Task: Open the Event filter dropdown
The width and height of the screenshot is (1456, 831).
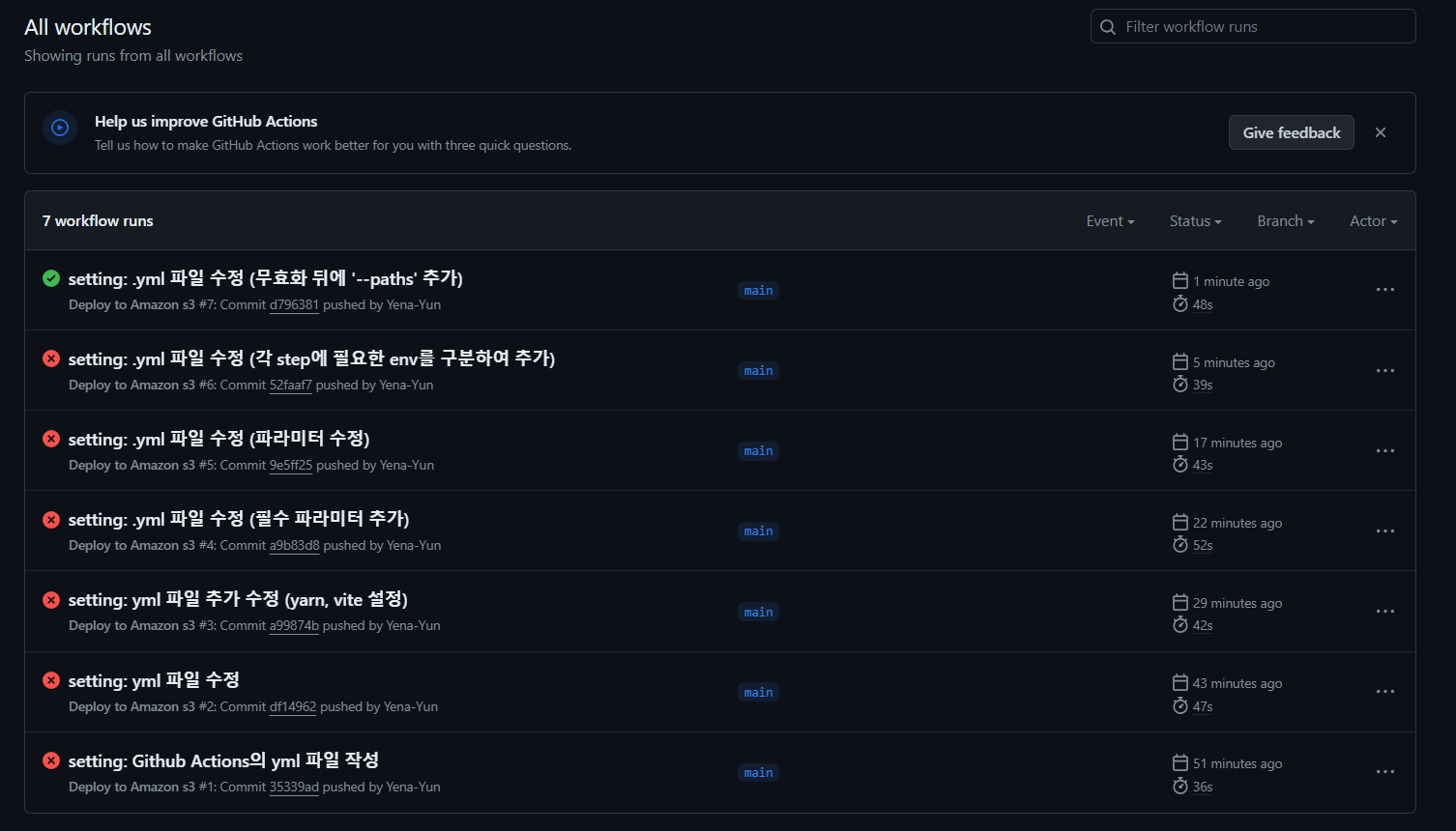Action: pyautogui.click(x=1110, y=221)
